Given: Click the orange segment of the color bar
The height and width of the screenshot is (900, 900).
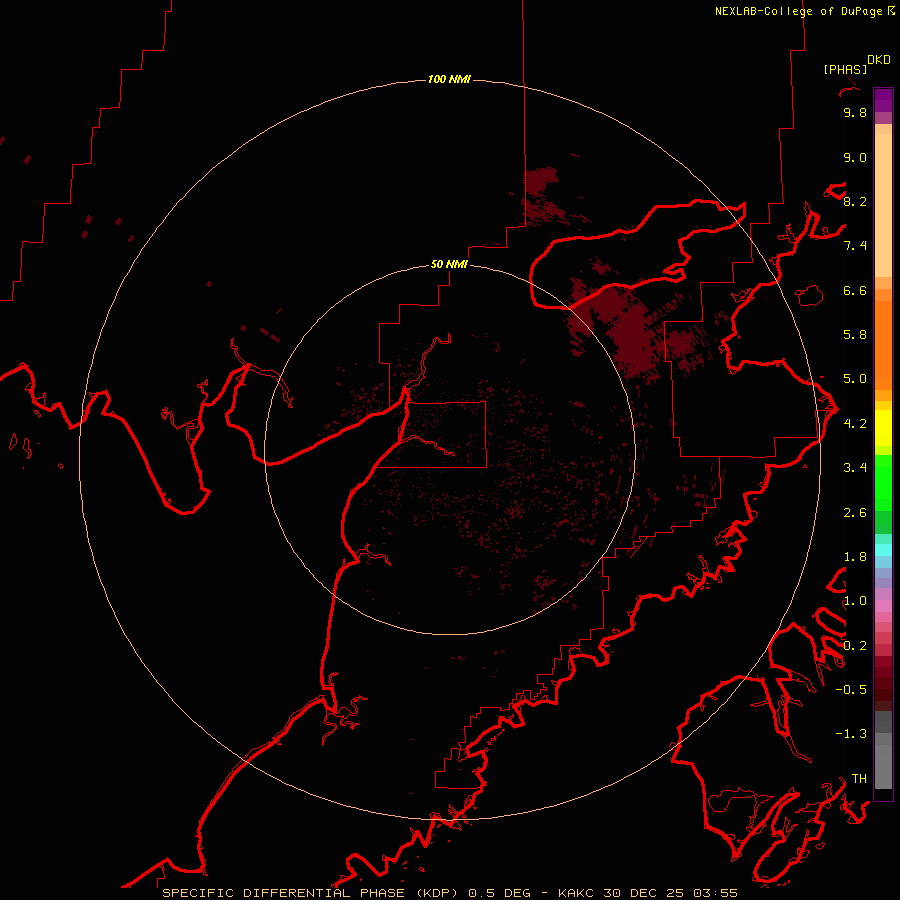Looking at the screenshot, I should click(x=883, y=346).
